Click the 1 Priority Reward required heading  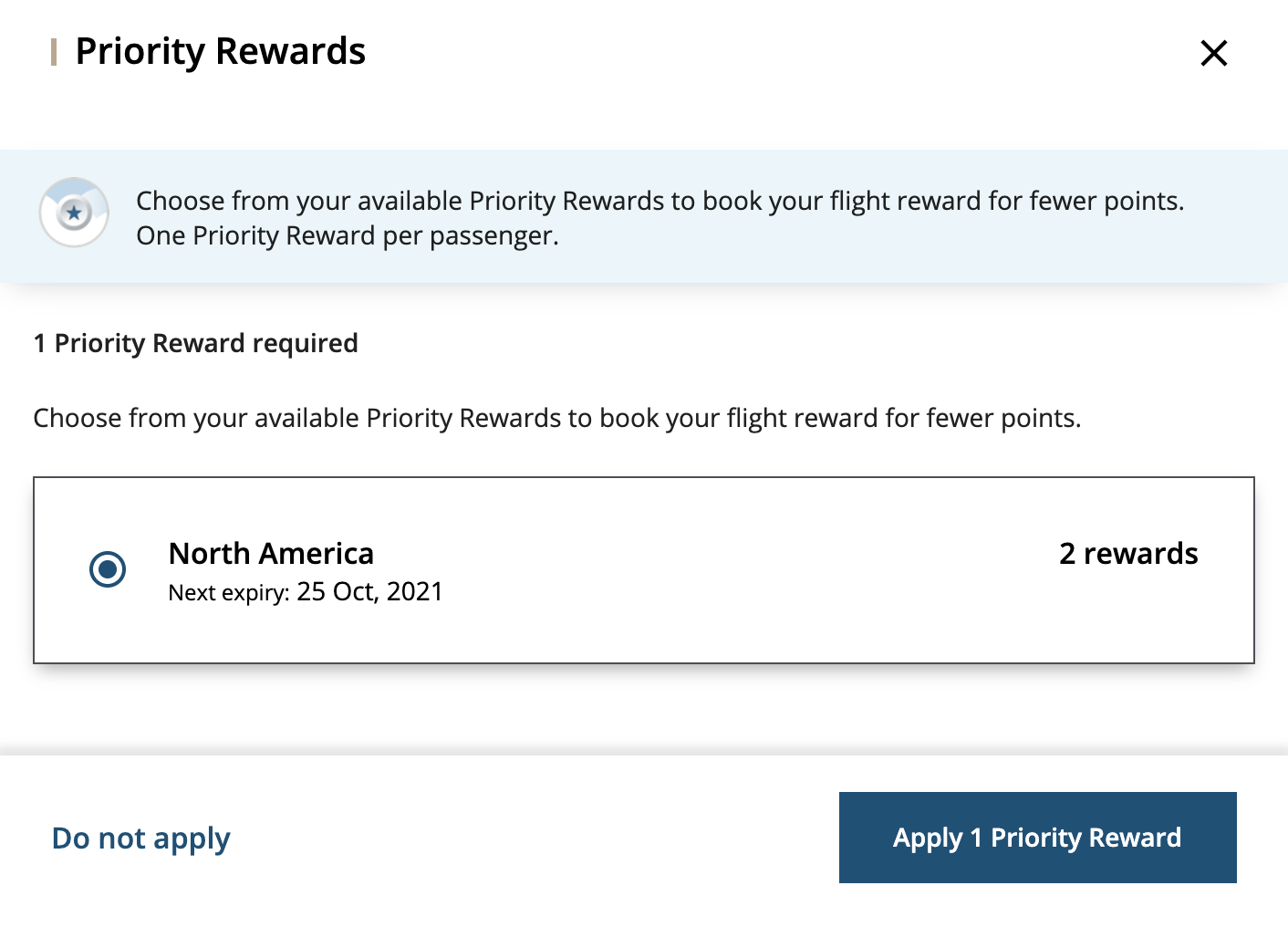click(195, 343)
